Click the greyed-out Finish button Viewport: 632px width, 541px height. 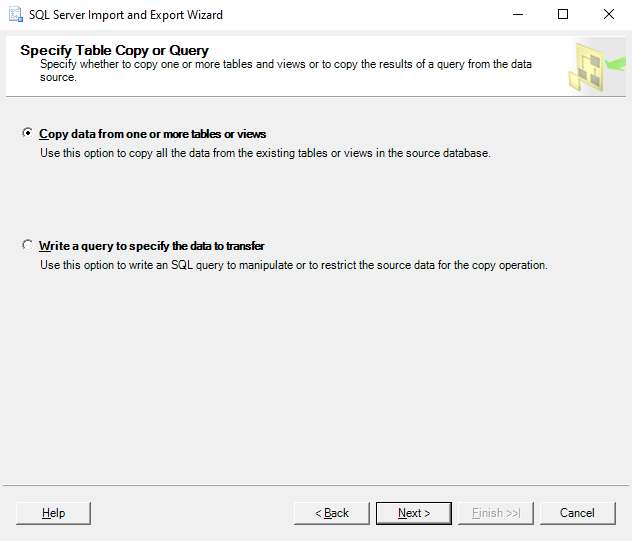pos(496,513)
